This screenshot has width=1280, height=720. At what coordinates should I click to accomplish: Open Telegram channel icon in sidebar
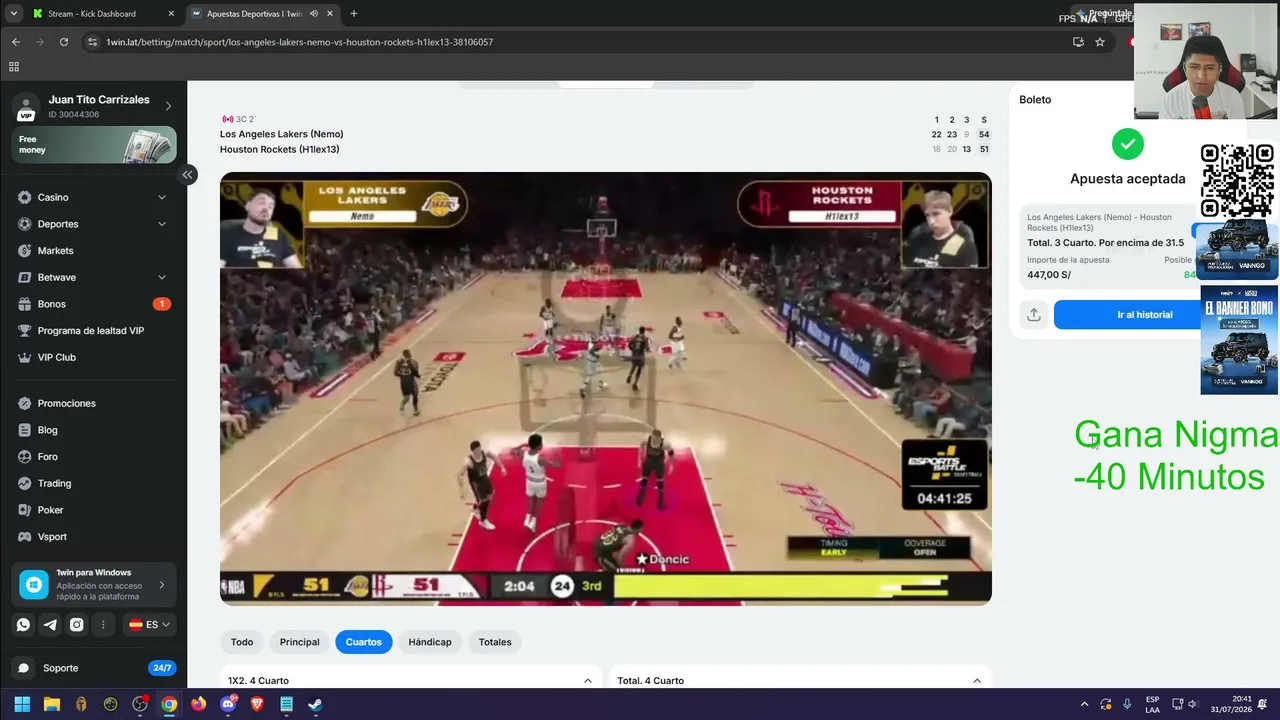(x=50, y=625)
